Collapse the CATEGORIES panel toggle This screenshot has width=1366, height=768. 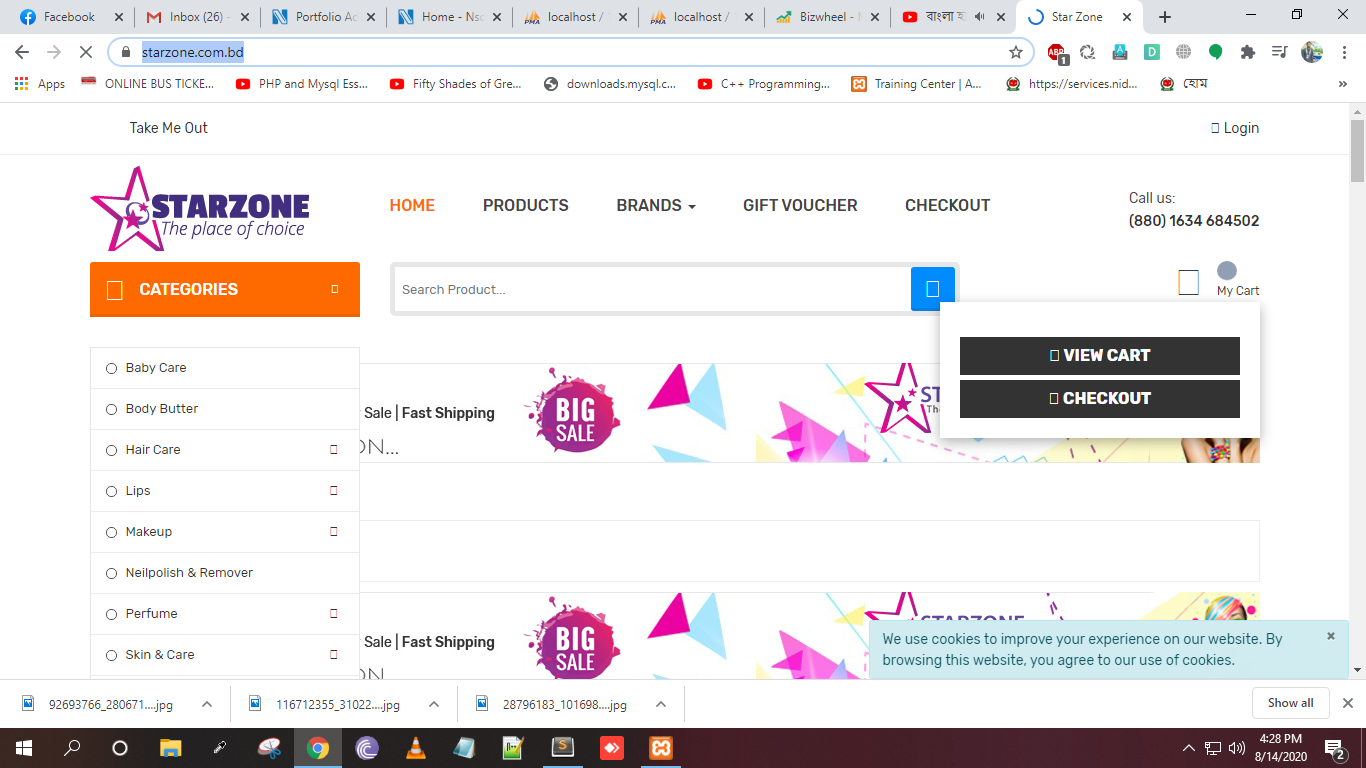click(335, 289)
